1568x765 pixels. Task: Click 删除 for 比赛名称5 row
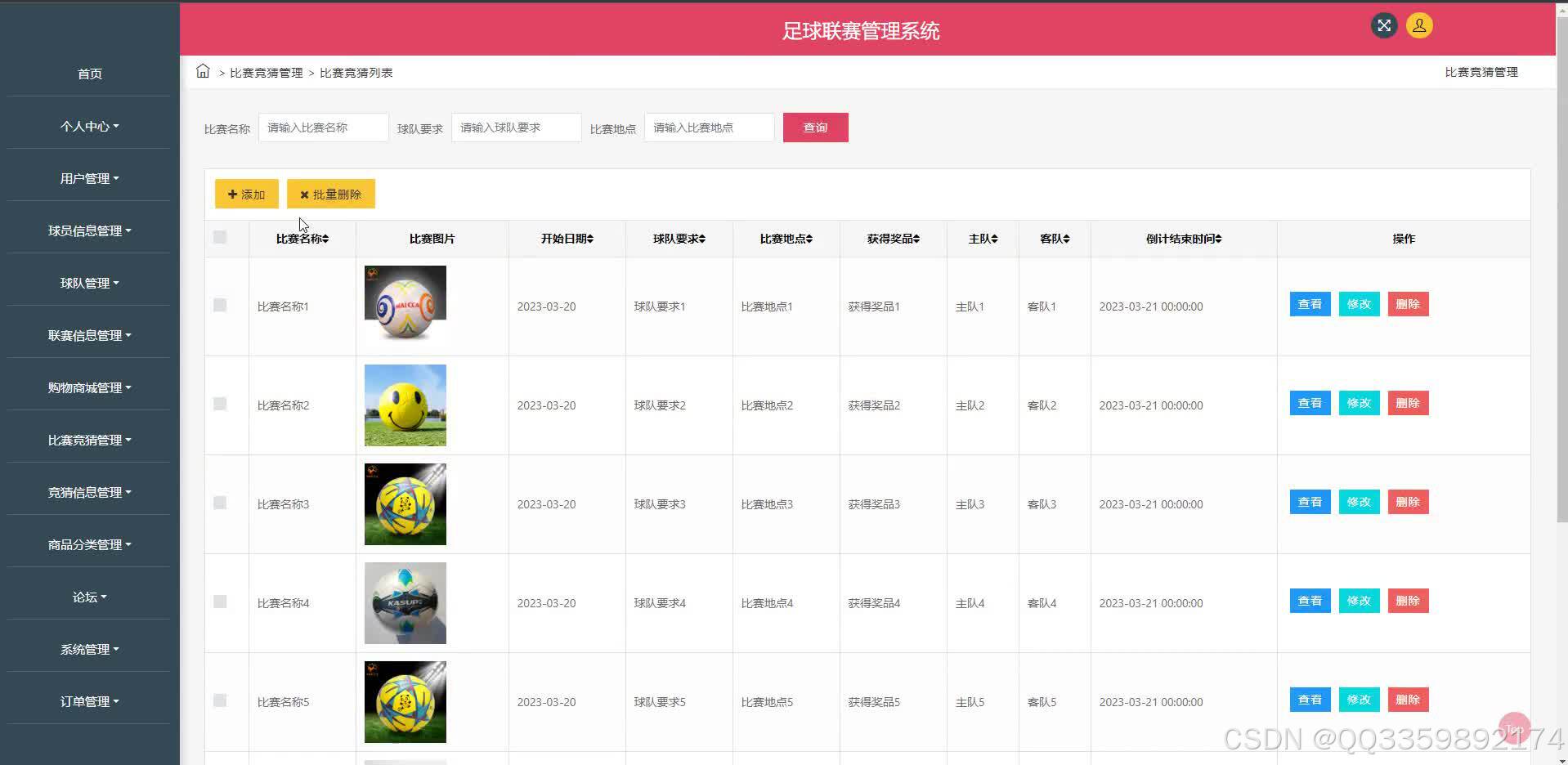coord(1408,700)
